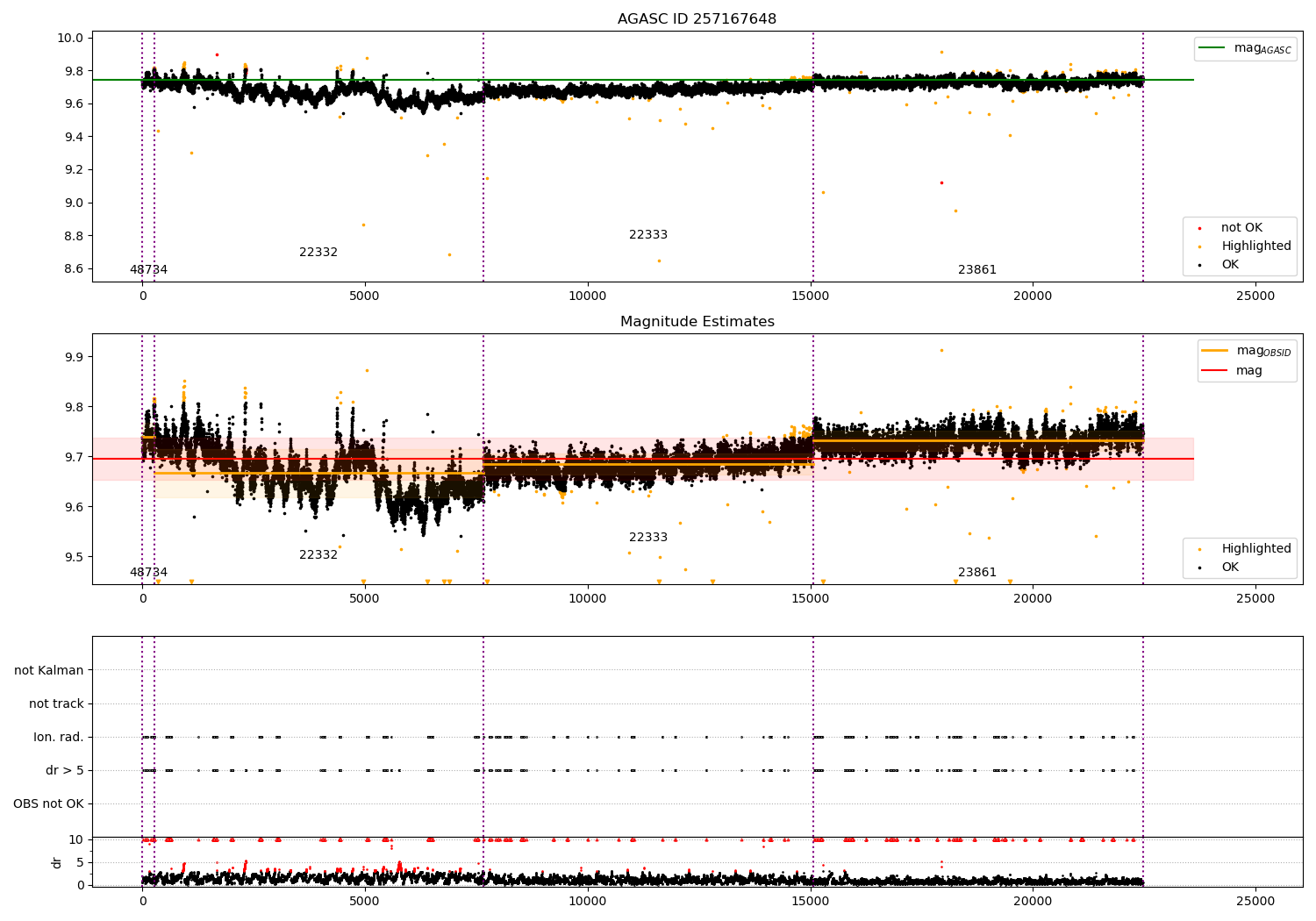1316x921 pixels.
Task: Click the 9.2 y-axis tick of top plot
Action: click(x=74, y=170)
